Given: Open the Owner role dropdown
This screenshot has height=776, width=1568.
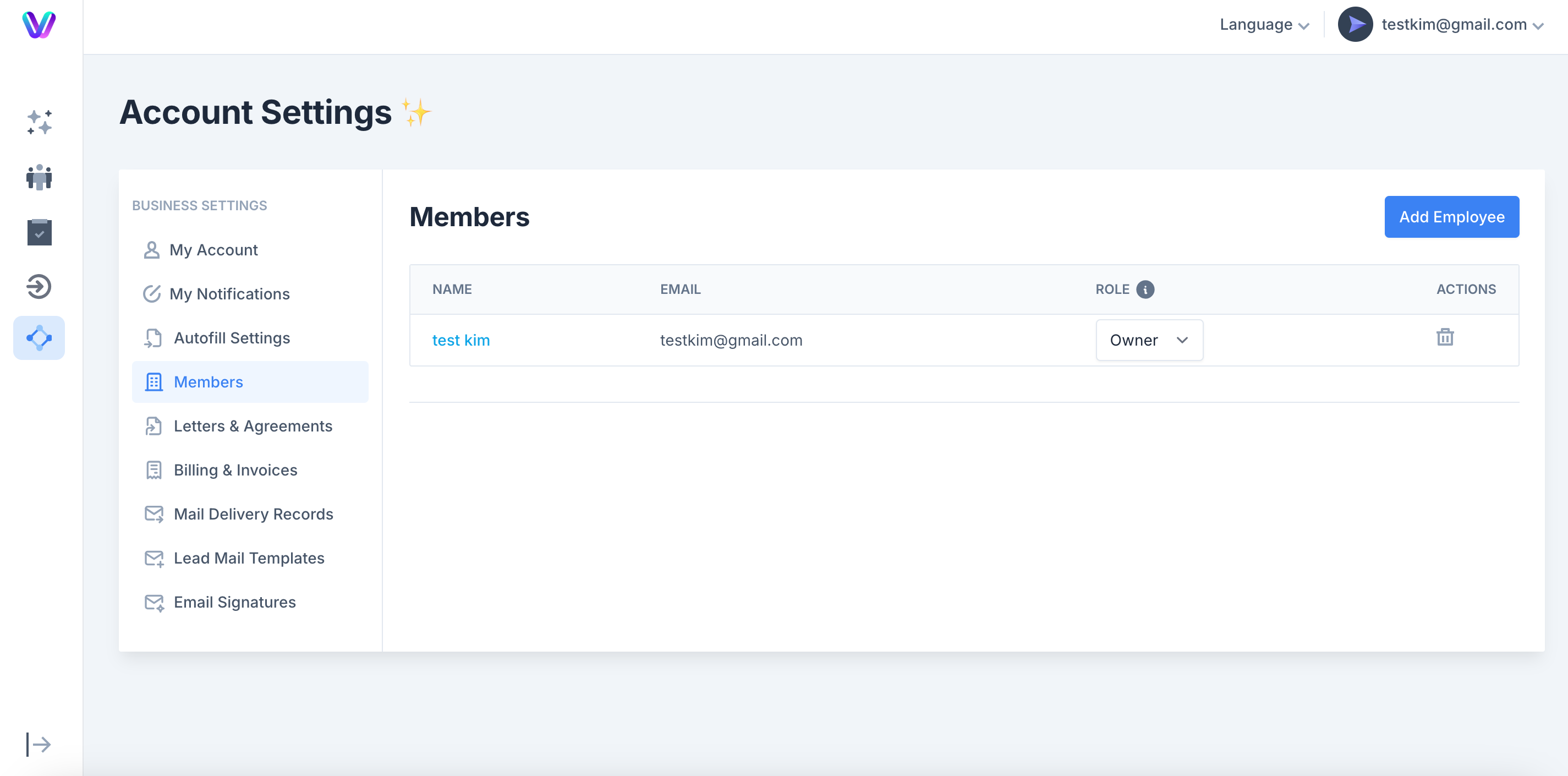Looking at the screenshot, I should (1149, 340).
